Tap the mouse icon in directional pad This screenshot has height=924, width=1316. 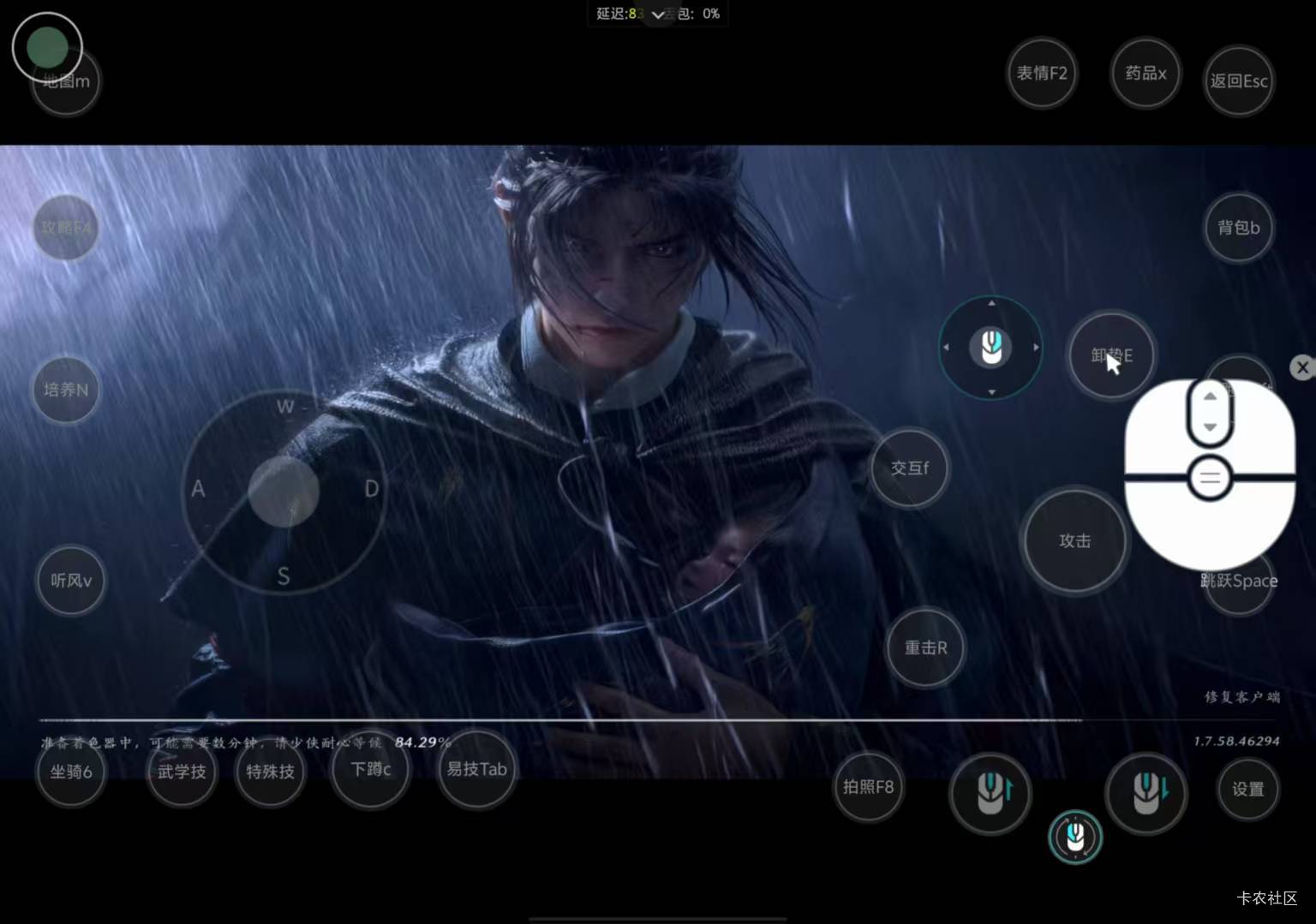click(x=990, y=348)
